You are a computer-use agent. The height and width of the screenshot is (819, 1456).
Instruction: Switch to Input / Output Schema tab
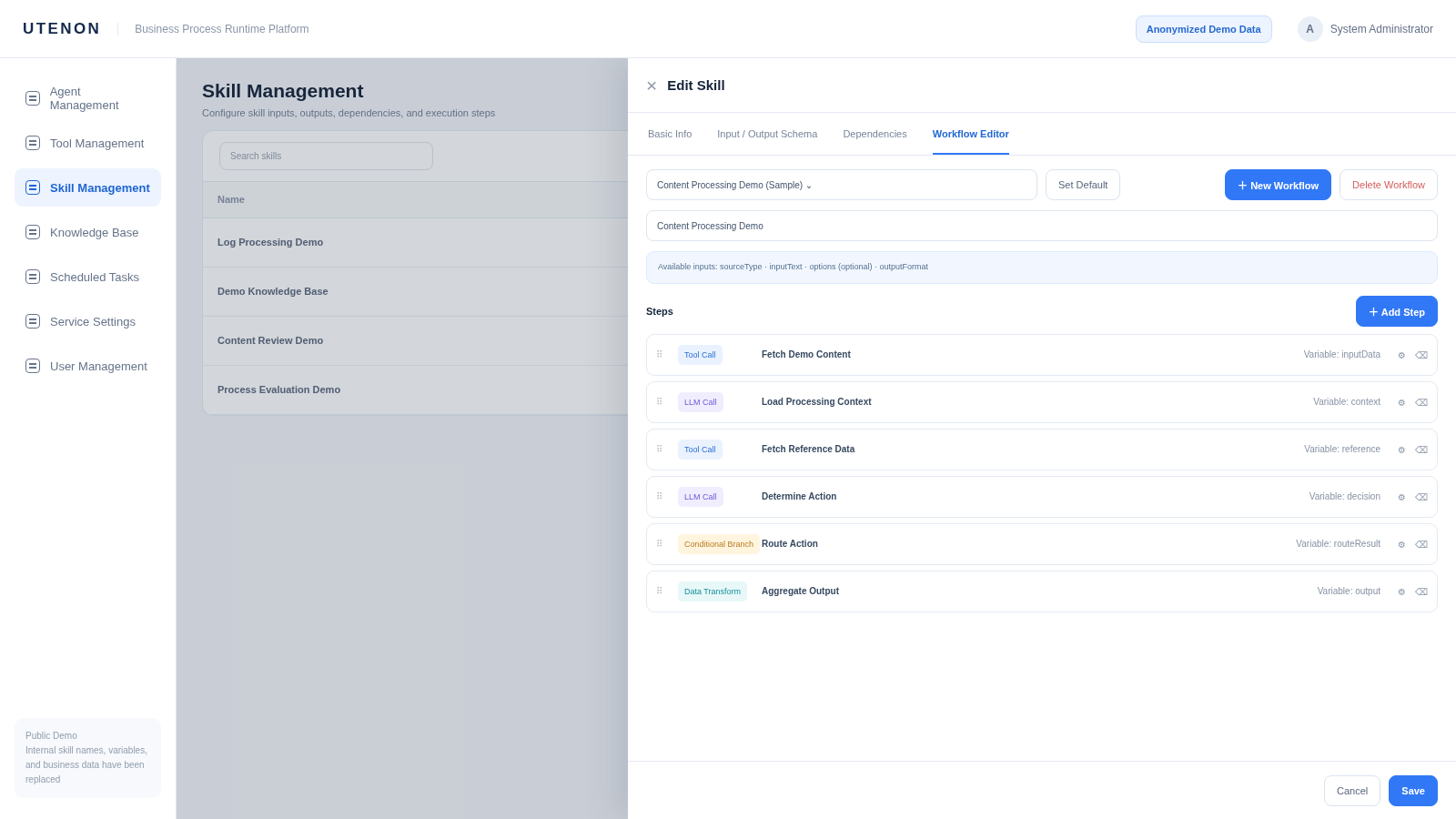pos(767,134)
